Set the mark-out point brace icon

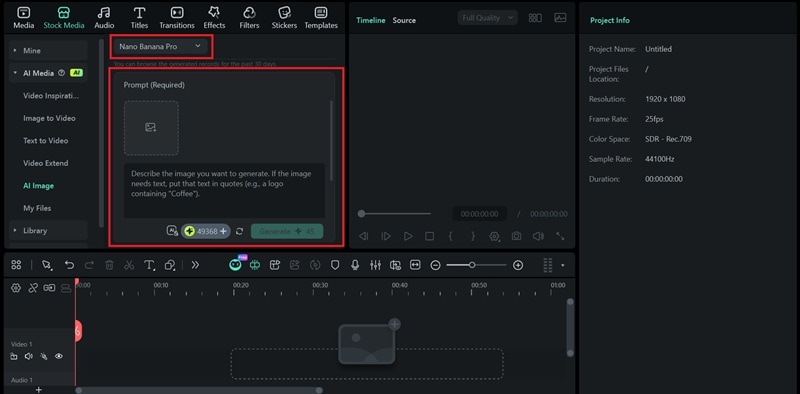coord(473,236)
